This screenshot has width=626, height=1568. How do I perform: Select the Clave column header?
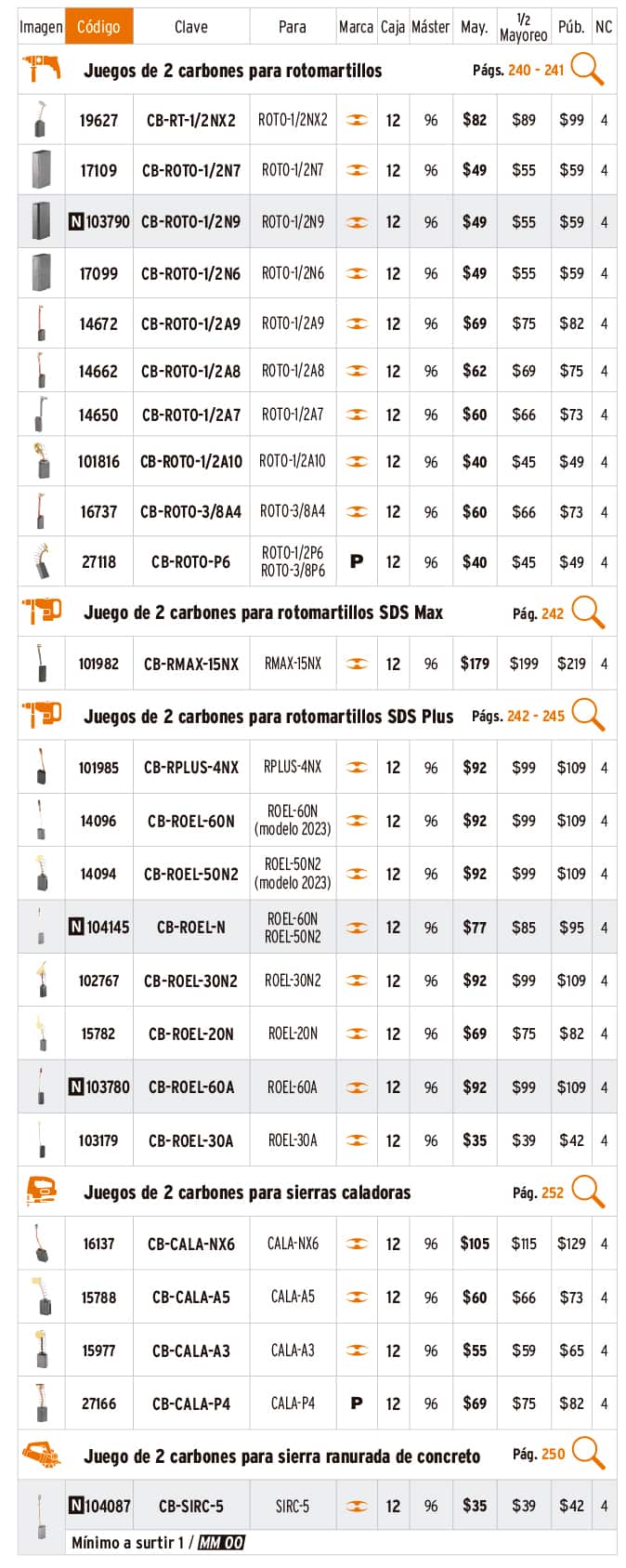coord(190,27)
